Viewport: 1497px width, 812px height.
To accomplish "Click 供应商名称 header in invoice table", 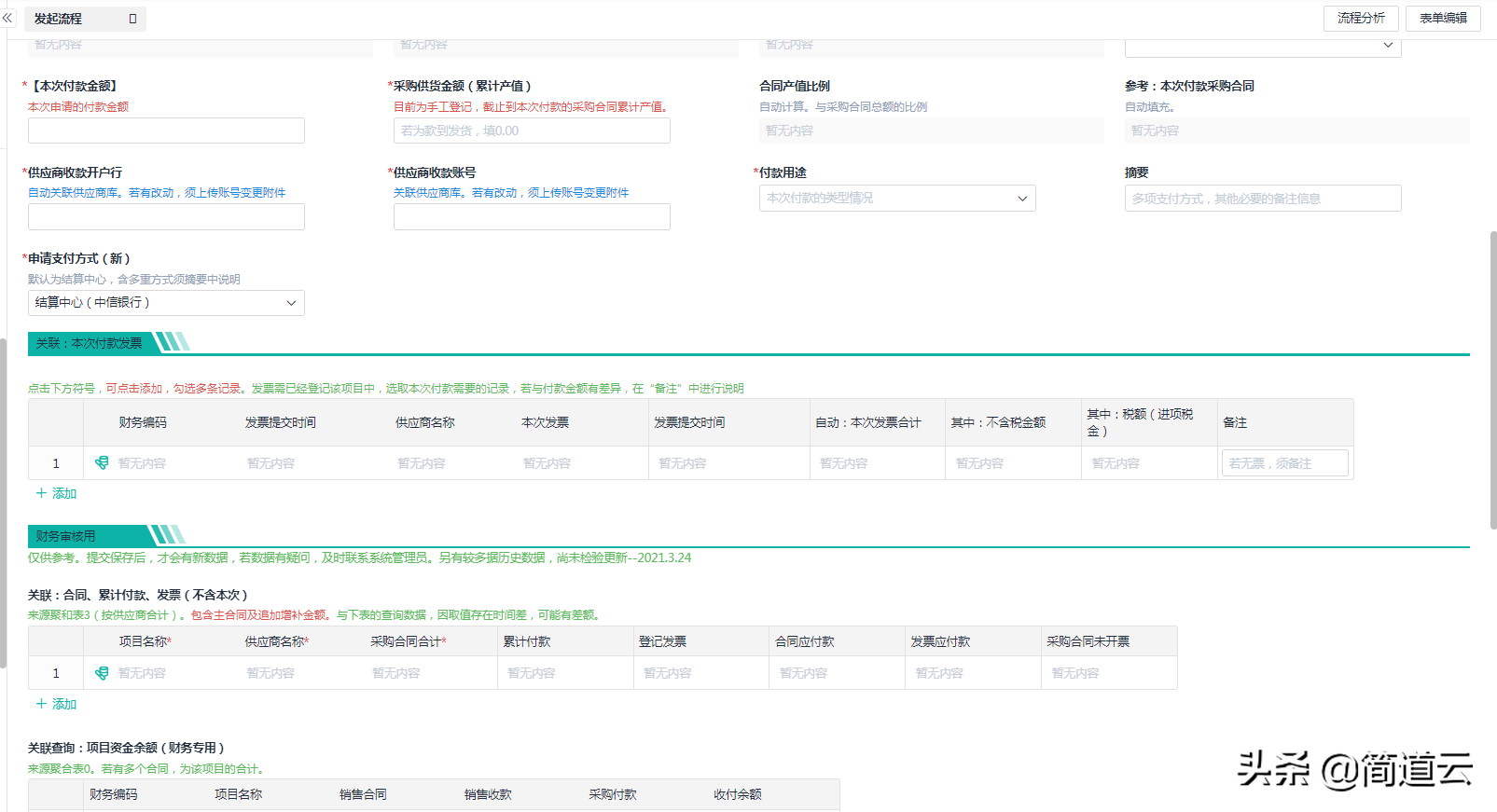I will [425, 422].
